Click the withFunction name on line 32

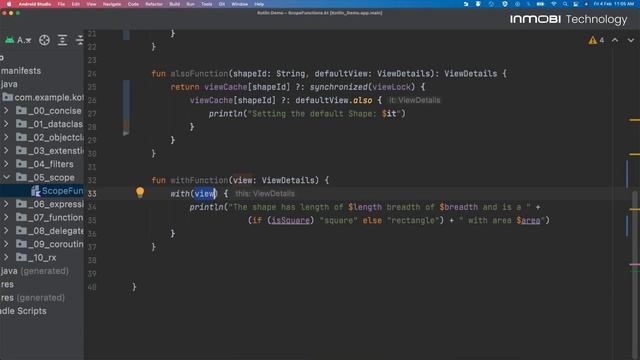[x=200, y=180]
